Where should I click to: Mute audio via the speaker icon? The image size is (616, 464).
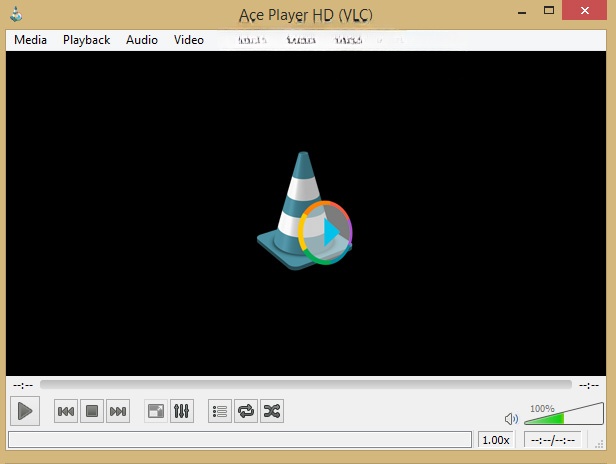511,419
